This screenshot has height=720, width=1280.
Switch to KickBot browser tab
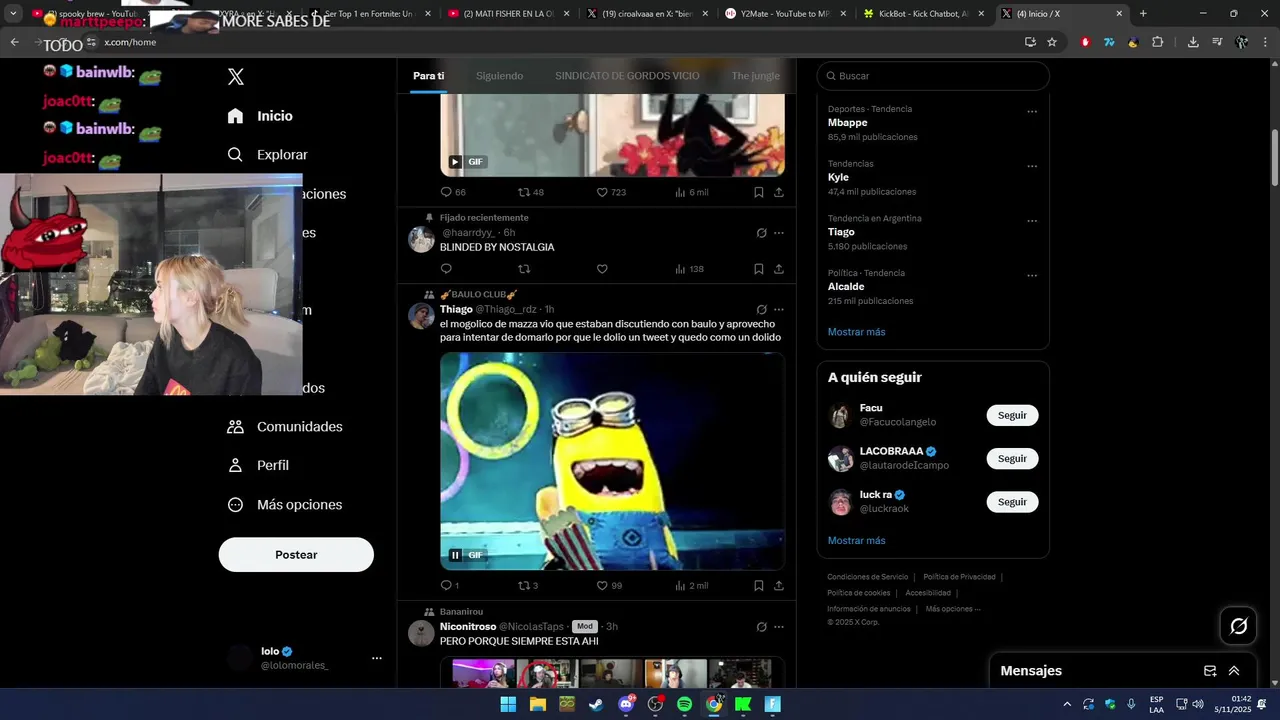[923, 14]
